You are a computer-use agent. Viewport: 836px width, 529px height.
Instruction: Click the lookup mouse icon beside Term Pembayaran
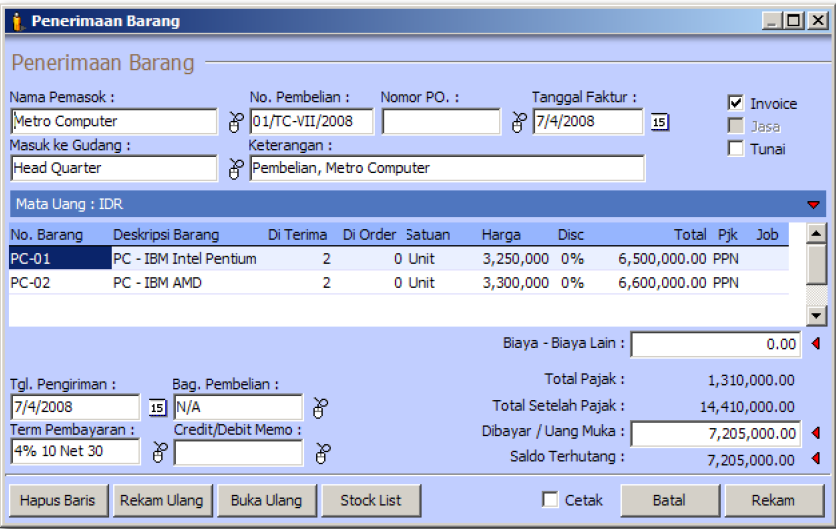[159, 452]
